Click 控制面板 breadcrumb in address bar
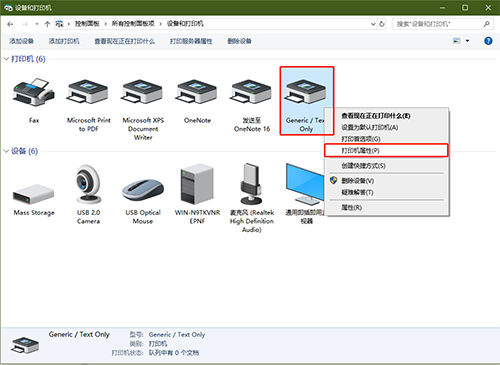 coord(87,24)
